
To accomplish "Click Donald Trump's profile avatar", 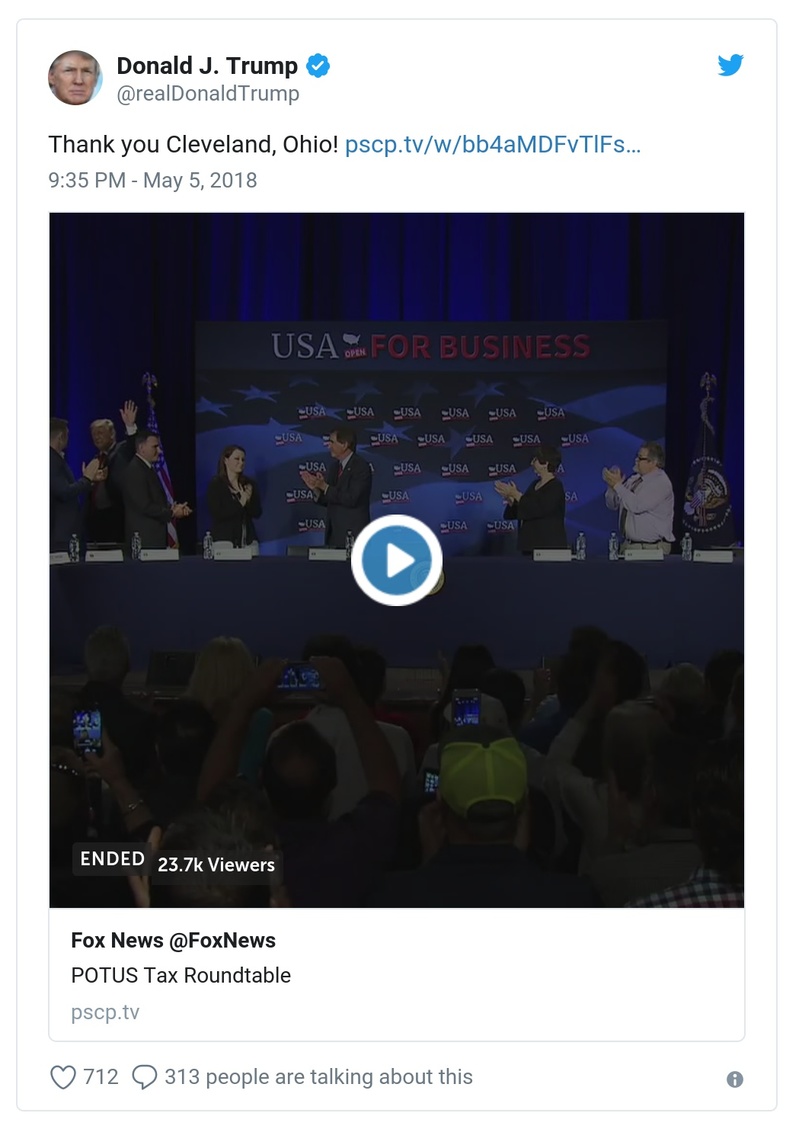I will 76,77.
